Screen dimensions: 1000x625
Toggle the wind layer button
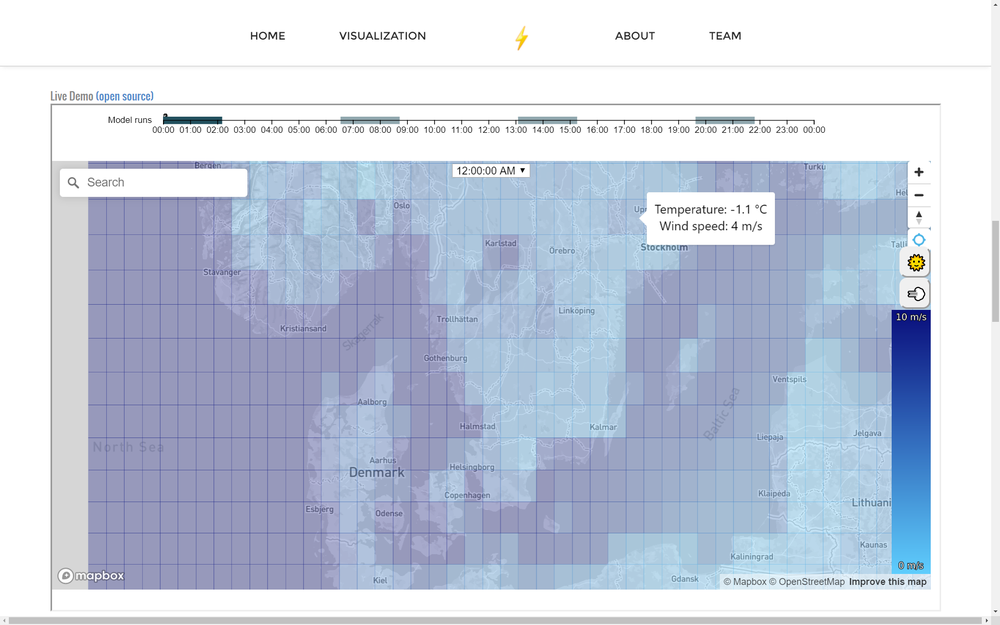coord(916,293)
